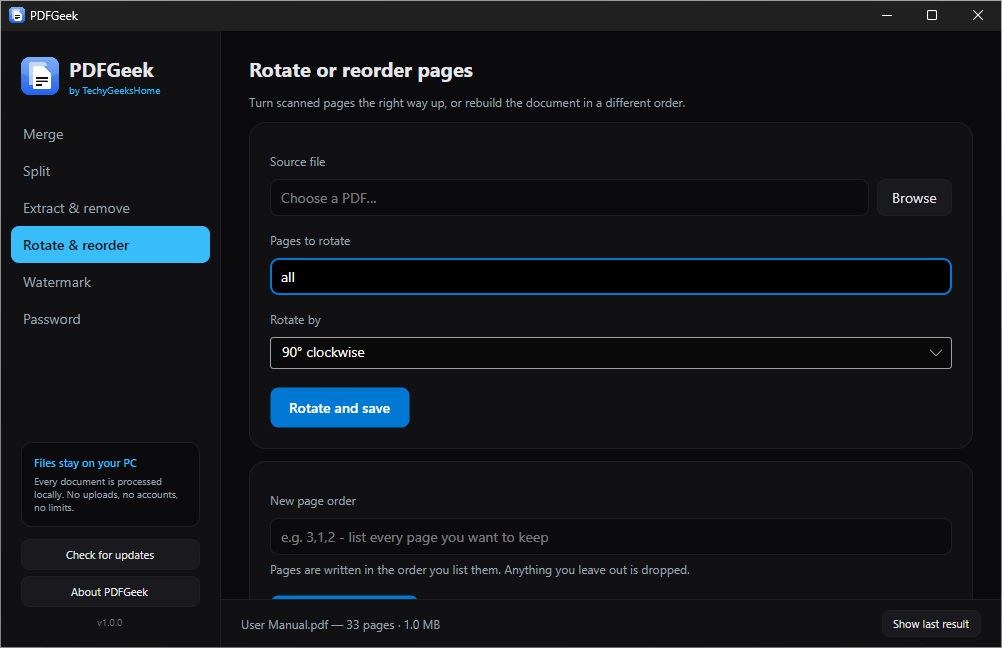Screen dimensions: 1002x648
Task: Click the Rotate or reorder pages heading
Action: coord(360,70)
